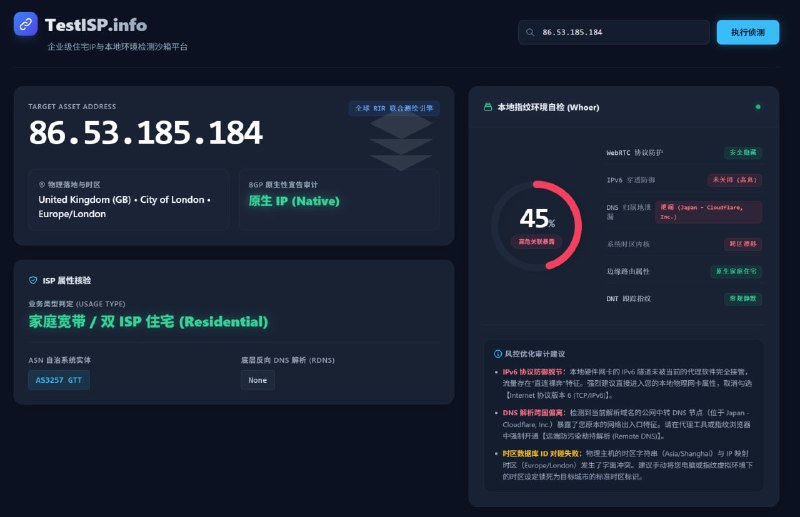The width and height of the screenshot is (800, 517).
Task: Click the 本地指纹环境自检 (Whoer) heading
Action: pyautogui.click(x=548, y=107)
